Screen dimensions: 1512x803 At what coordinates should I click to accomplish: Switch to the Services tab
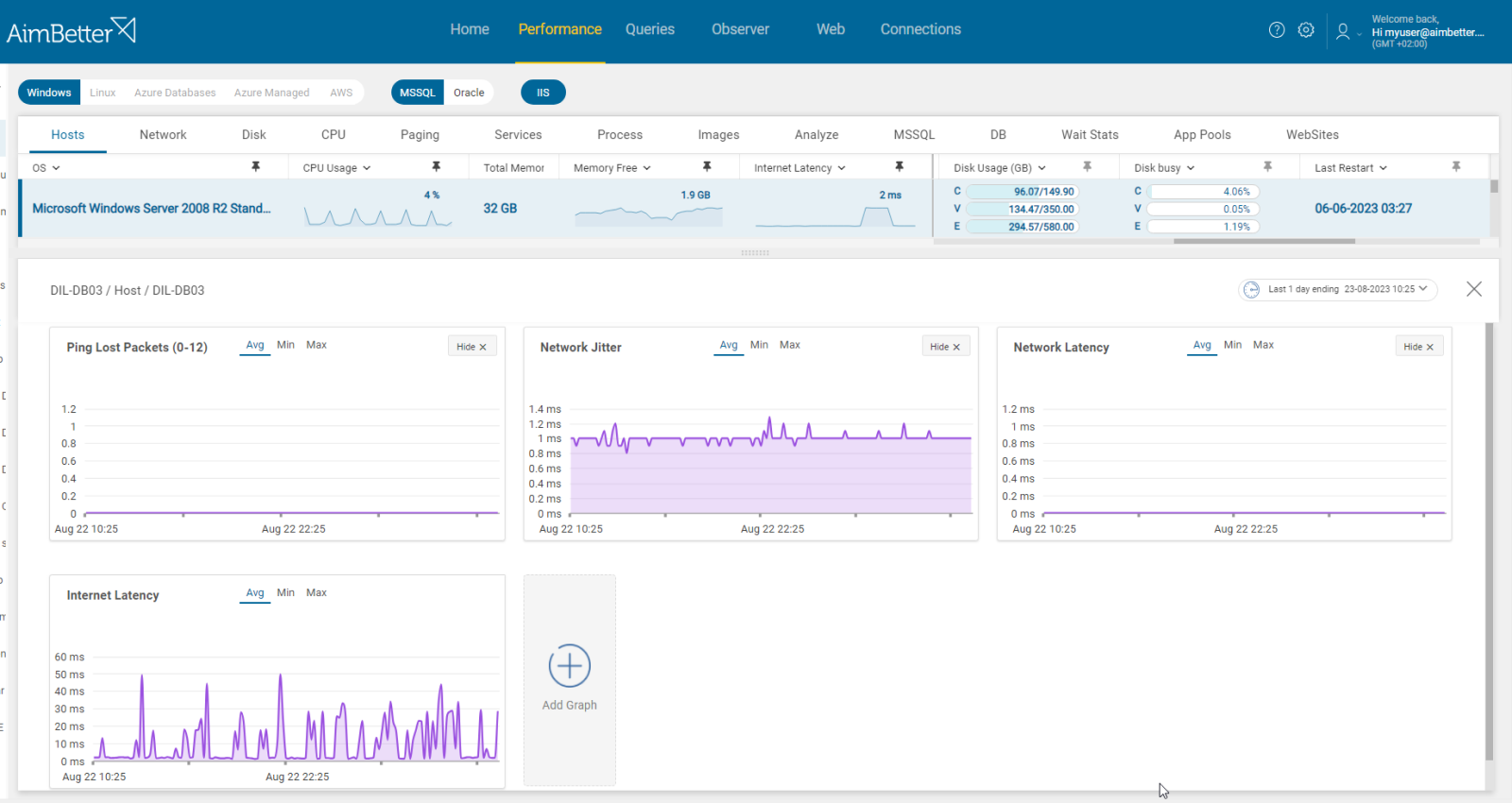click(x=518, y=135)
